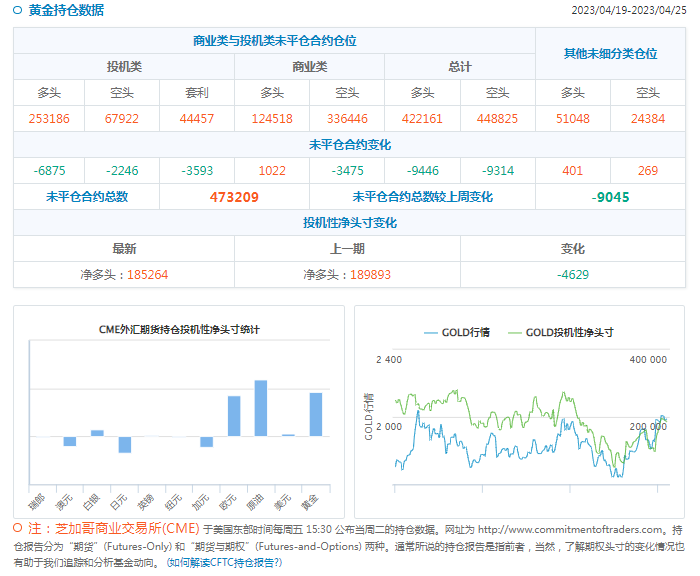Click the blue line marker for GOLD行情
Screen dimensions: 700x576
[x=430, y=332]
